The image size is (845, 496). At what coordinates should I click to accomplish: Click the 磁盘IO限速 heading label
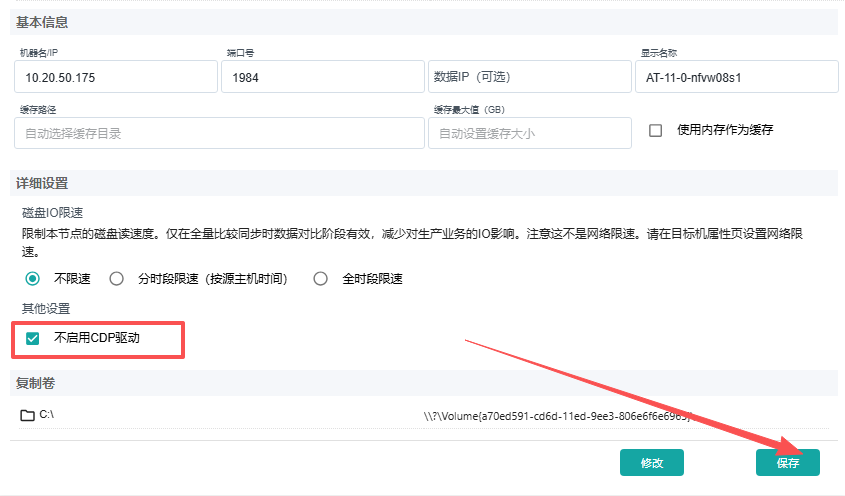52,213
